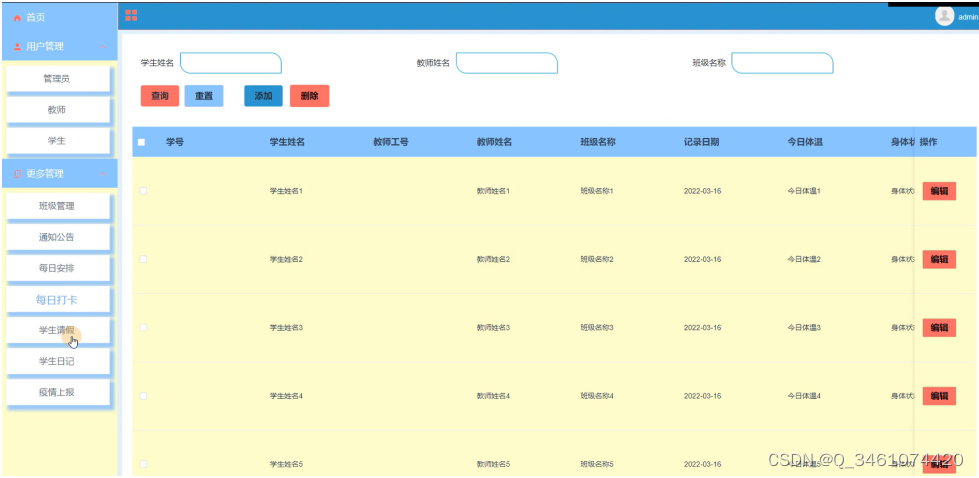Screen dimensions: 979x478
Task: Click the 2022-03-16 date in 学生姓名1 row
Action: click(x=702, y=191)
